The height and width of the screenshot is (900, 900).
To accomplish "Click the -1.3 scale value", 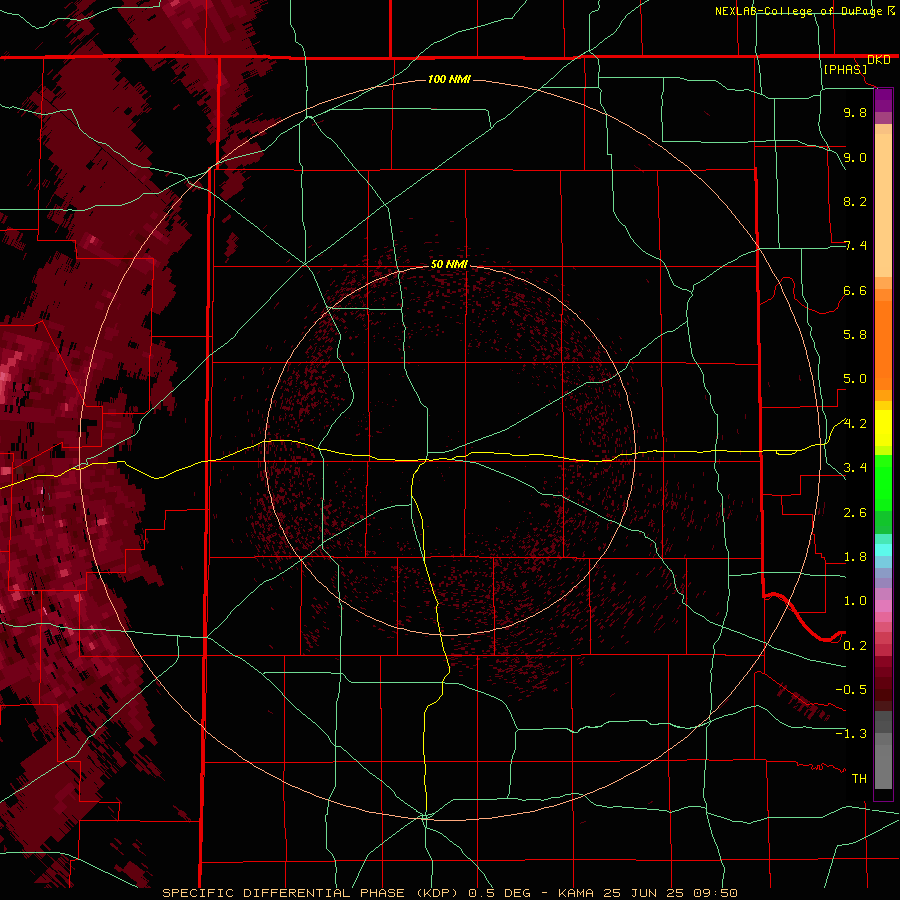I will (851, 734).
